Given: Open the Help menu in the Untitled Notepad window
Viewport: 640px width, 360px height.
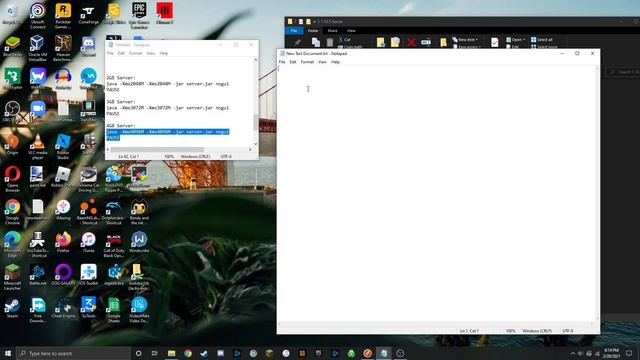Looking at the screenshot, I should tap(164, 53).
